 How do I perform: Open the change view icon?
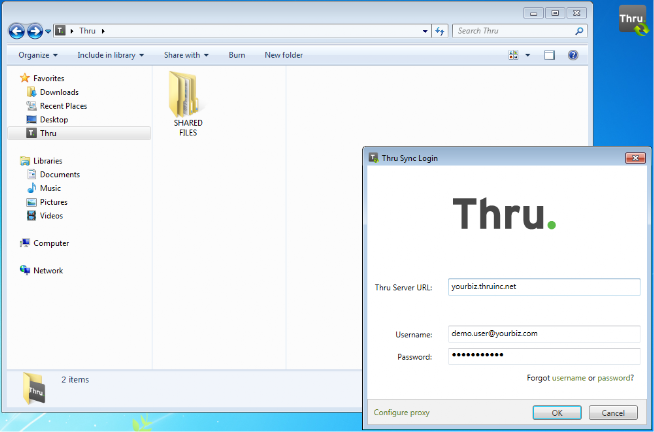(x=514, y=55)
